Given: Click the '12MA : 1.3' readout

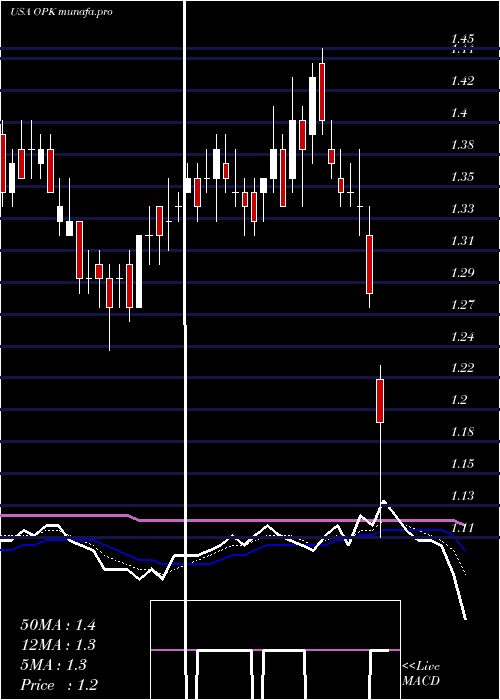Looking at the screenshot, I should pos(58,645).
